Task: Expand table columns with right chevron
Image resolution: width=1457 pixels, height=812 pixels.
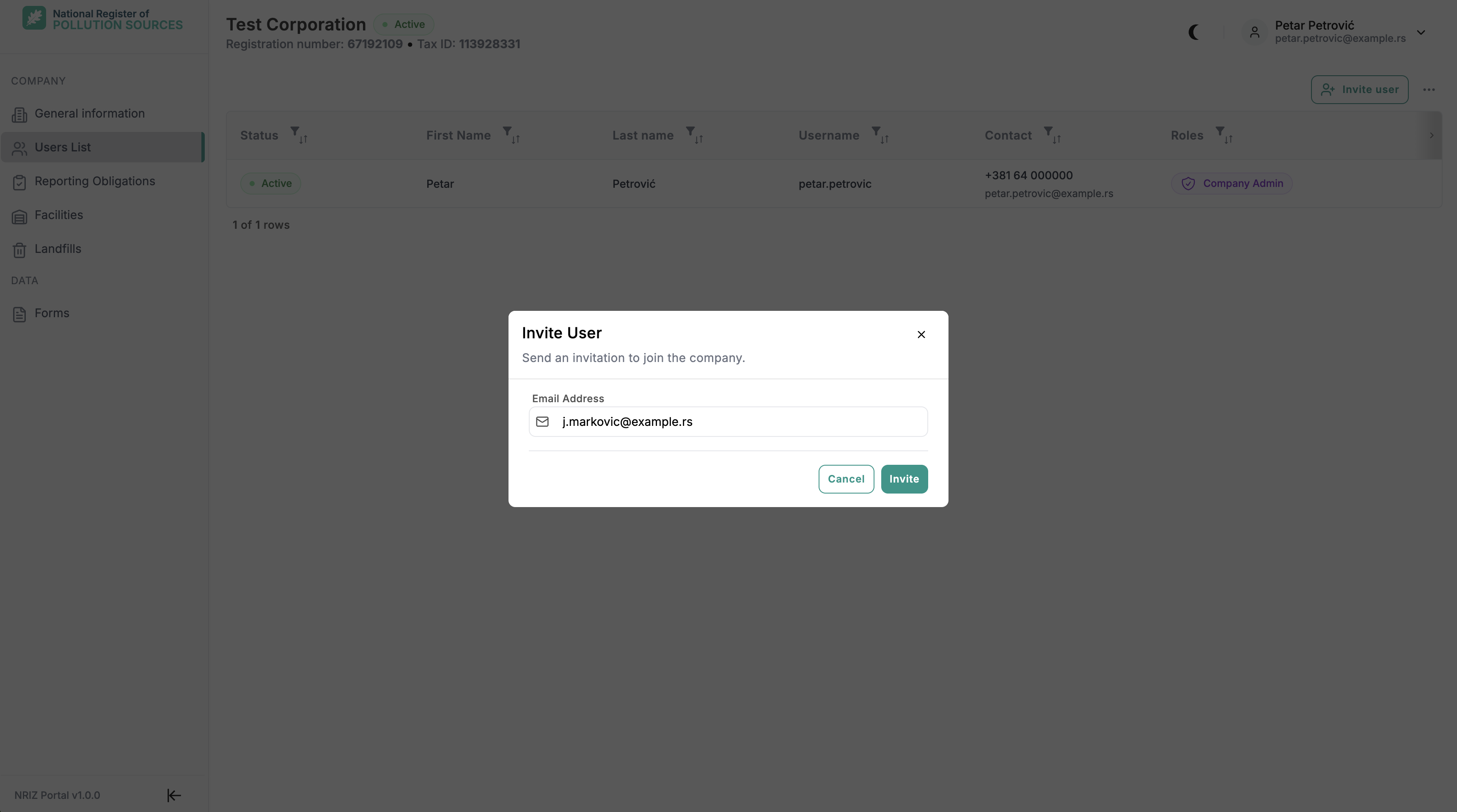Action: [x=1432, y=135]
